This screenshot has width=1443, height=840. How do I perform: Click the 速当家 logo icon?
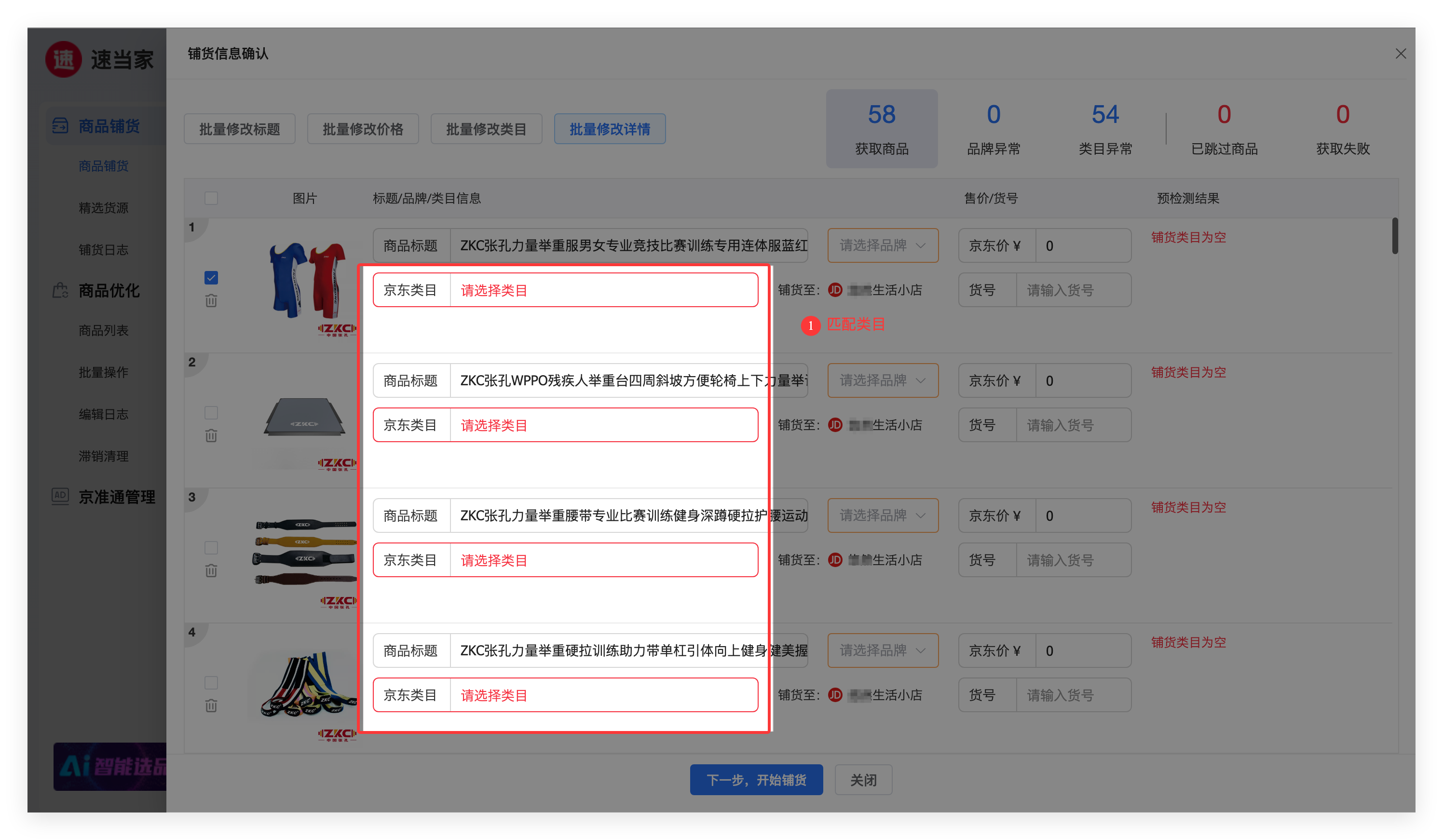64,59
